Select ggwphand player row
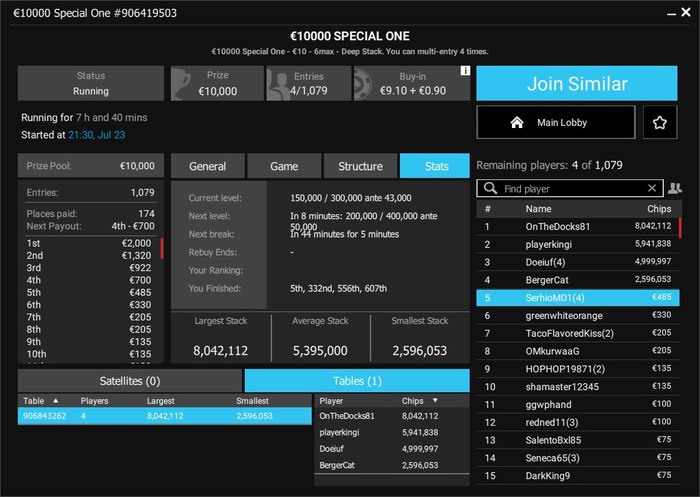Viewport: 700px width, 497px height. pos(578,405)
